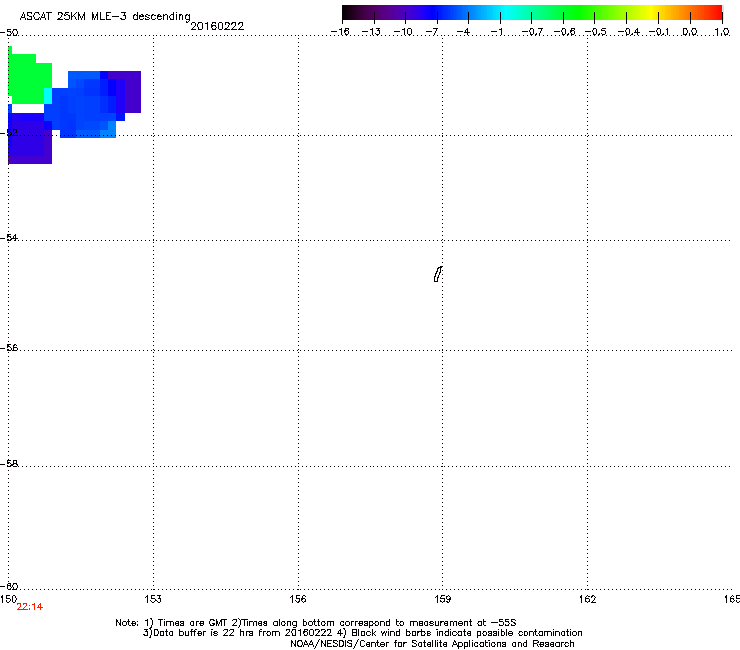This screenshot has width=740, height=650.
Task: Click the 0.0 color scale label
Action: 690,32
